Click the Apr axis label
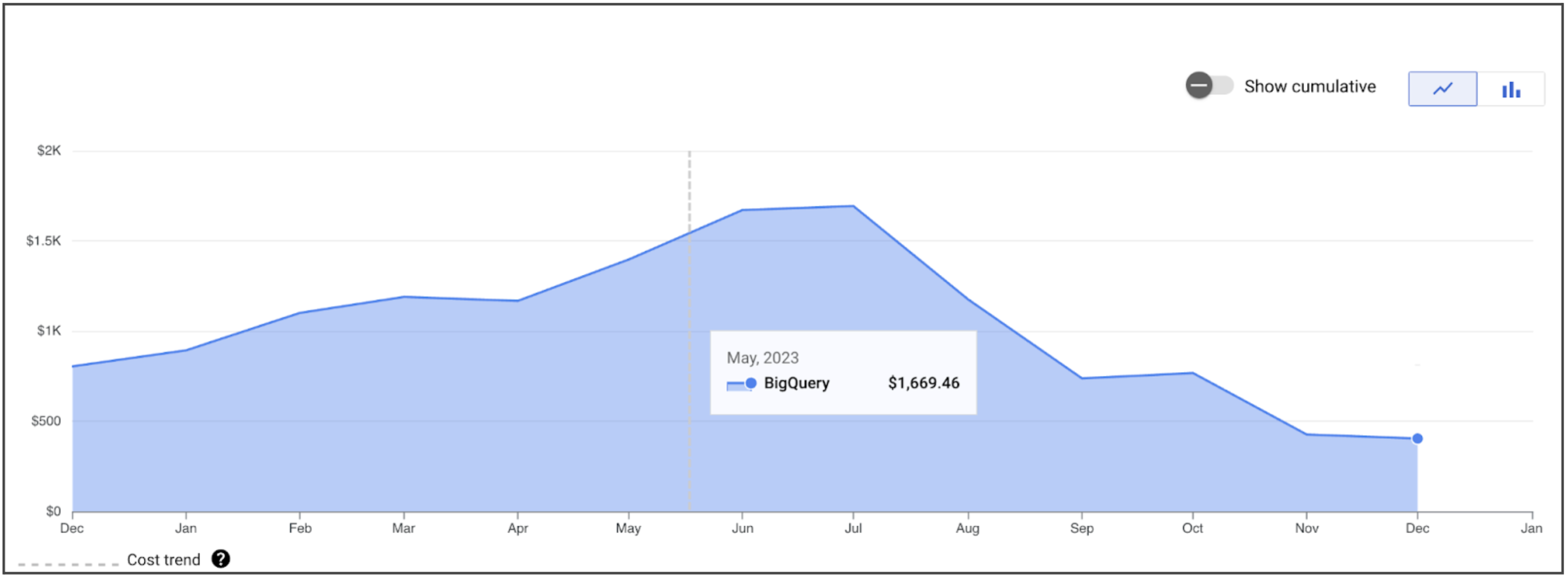Screen dimensions: 1568x578 518,529
